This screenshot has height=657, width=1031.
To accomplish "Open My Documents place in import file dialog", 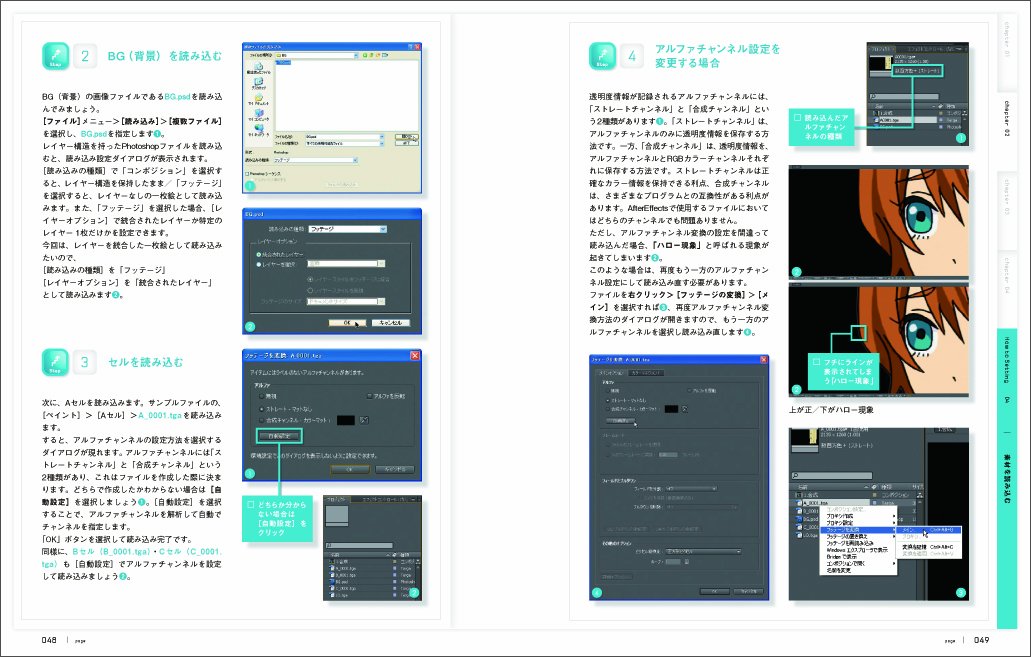I will click(x=258, y=99).
